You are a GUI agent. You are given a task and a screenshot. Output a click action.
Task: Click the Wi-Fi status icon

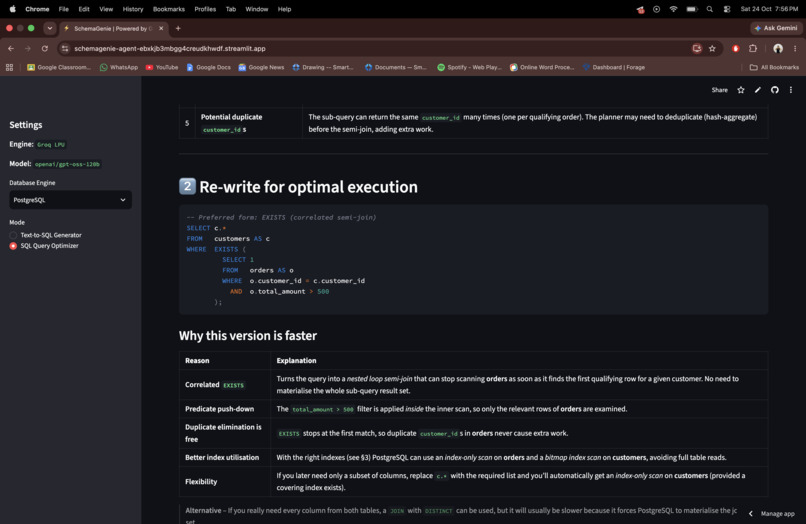coord(673,9)
